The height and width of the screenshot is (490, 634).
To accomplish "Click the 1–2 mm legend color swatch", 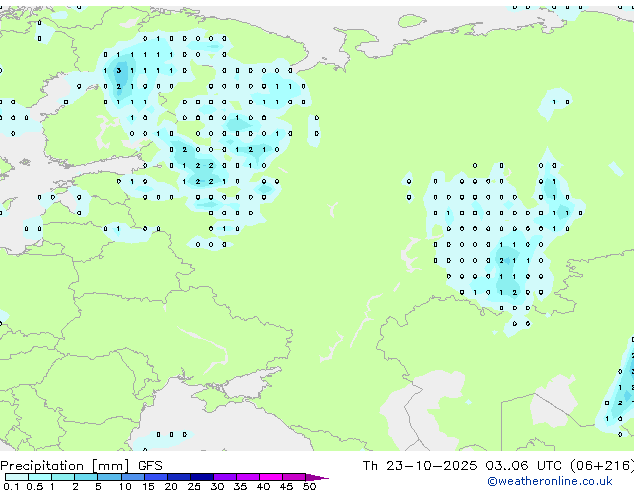I will tap(63, 477).
